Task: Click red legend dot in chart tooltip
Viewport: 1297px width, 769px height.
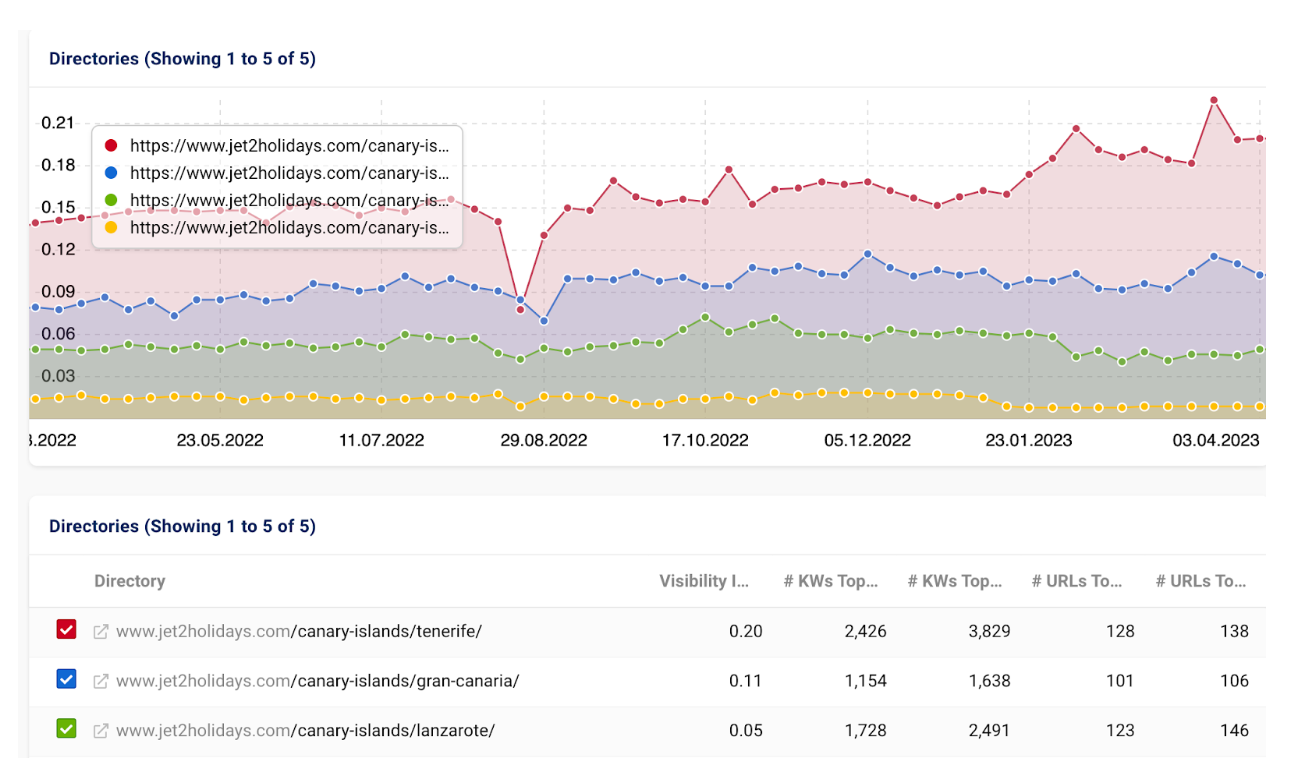Action: (x=111, y=145)
